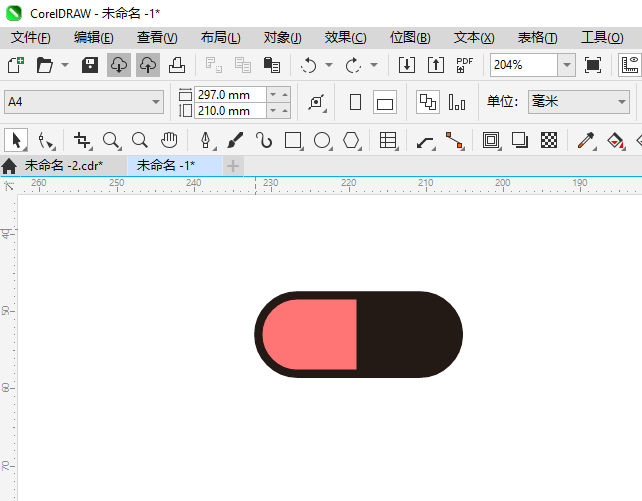
Task: Save the document with the floppy icon
Action: pyautogui.click(x=90, y=65)
